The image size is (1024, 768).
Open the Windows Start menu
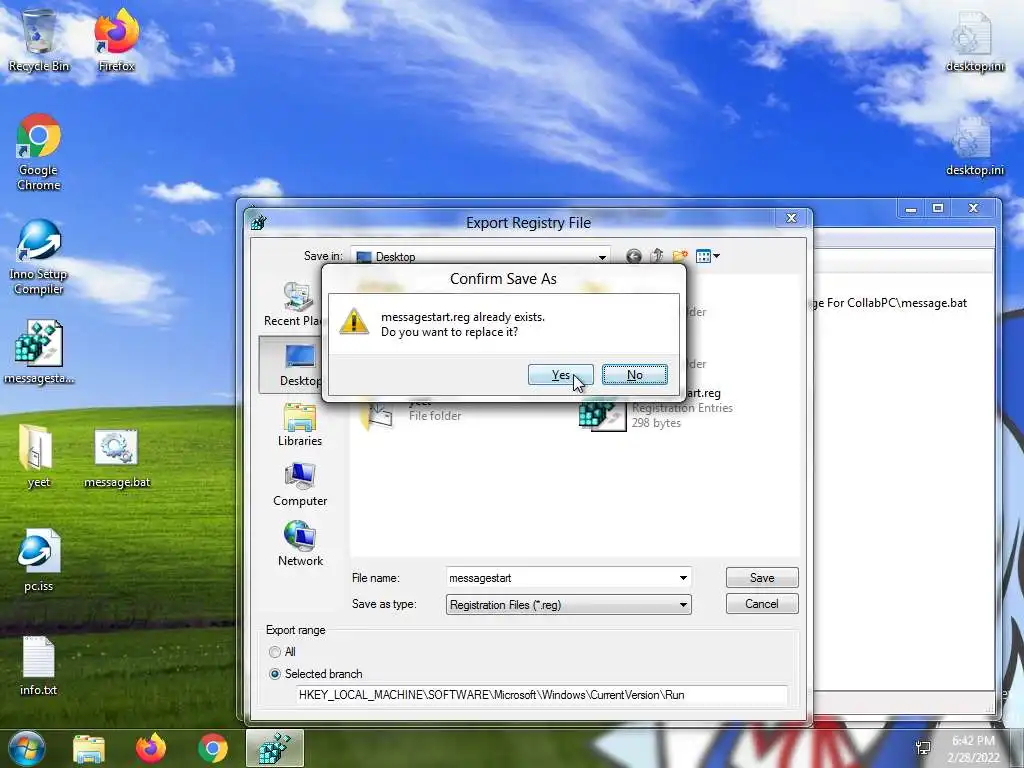(x=27, y=748)
